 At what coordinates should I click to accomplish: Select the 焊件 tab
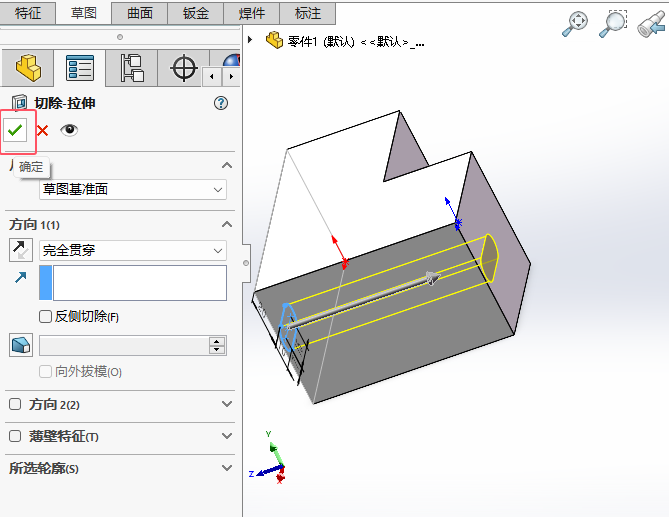251,13
